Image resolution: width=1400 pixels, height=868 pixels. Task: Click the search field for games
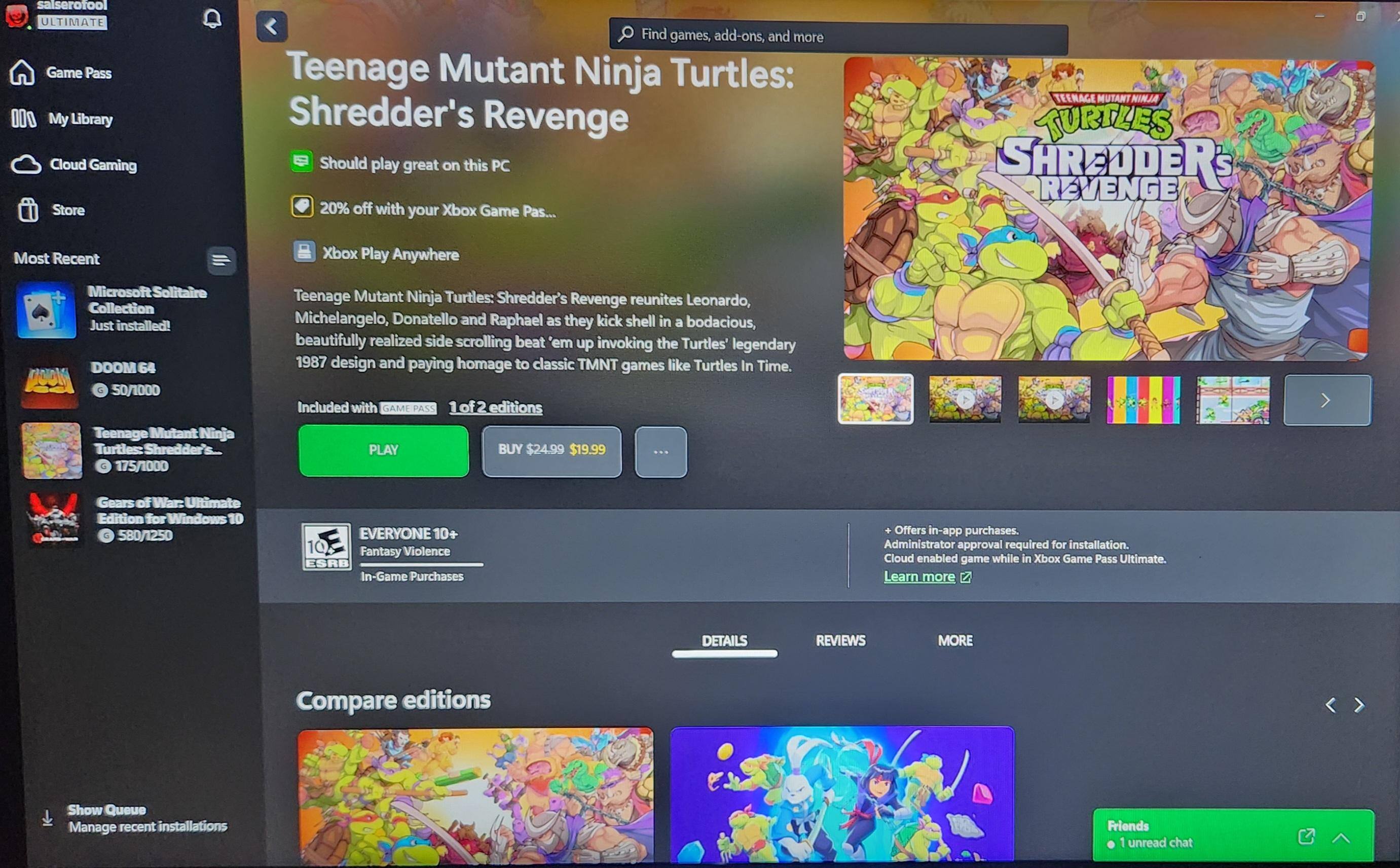838,36
